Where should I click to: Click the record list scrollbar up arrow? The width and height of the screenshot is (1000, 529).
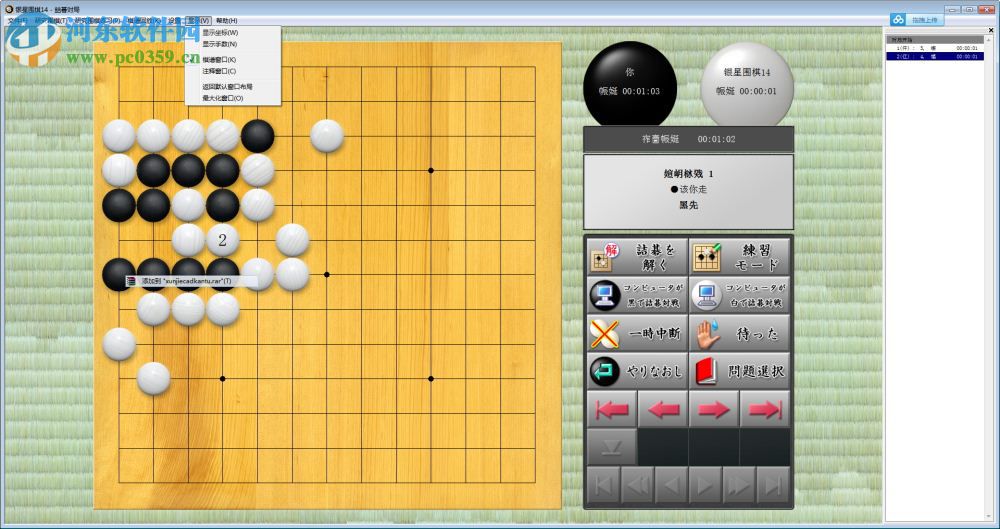pos(989,40)
